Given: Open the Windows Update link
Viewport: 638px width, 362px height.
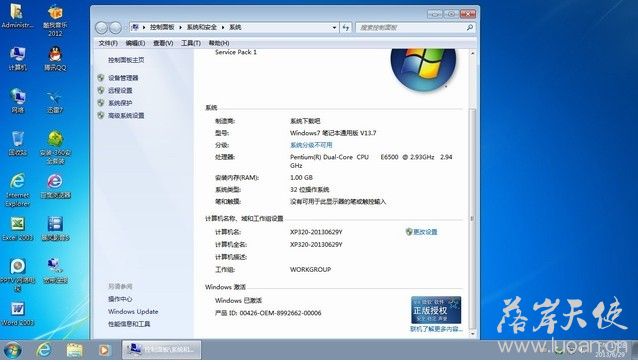Looking at the screenshot, I should pyautogui.click(x=133, y=312).
